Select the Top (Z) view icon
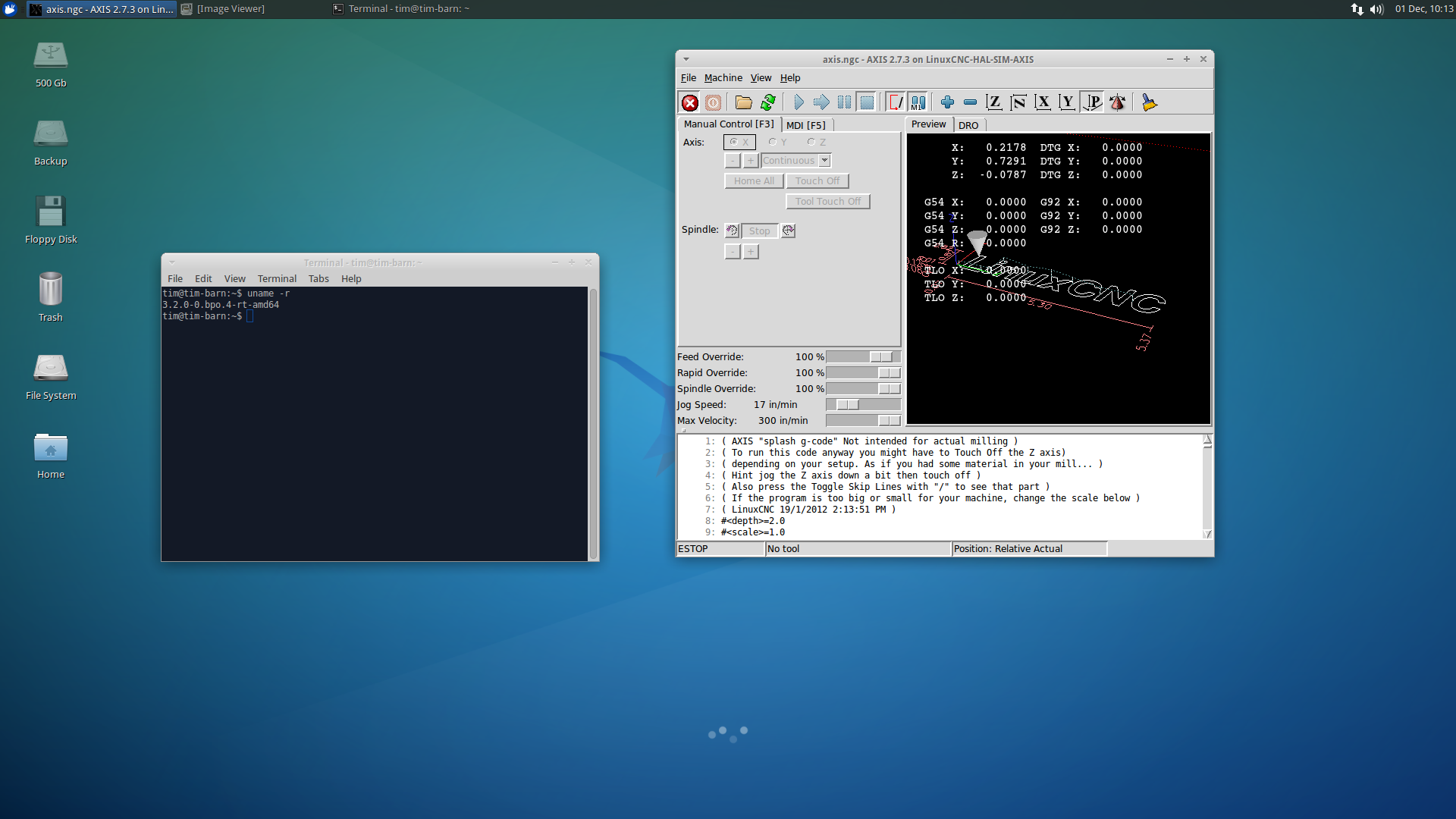This screenshot has height=819, width=1456. [x=994, y=102]
